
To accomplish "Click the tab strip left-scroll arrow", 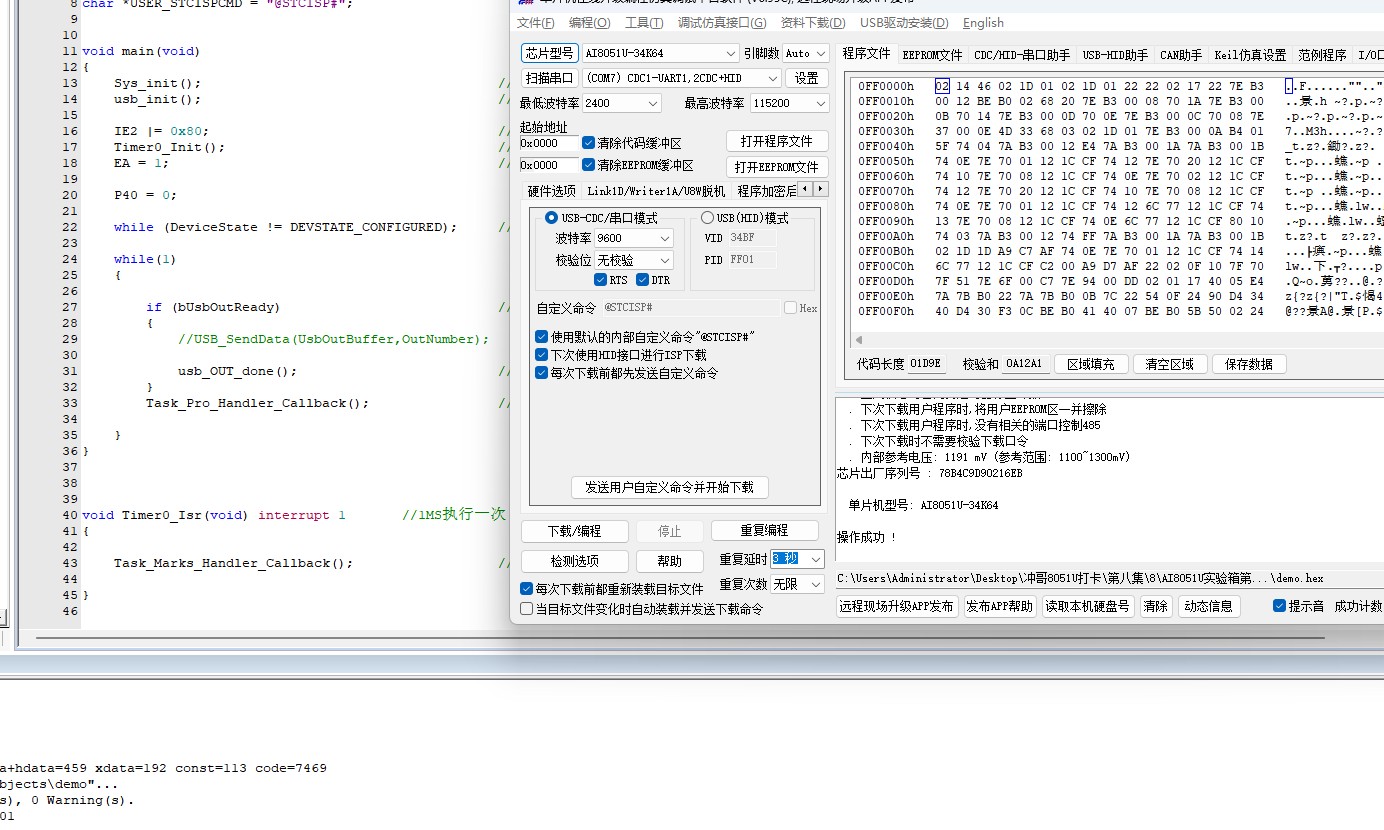I will pyautogui.click(x=807, y=189).
